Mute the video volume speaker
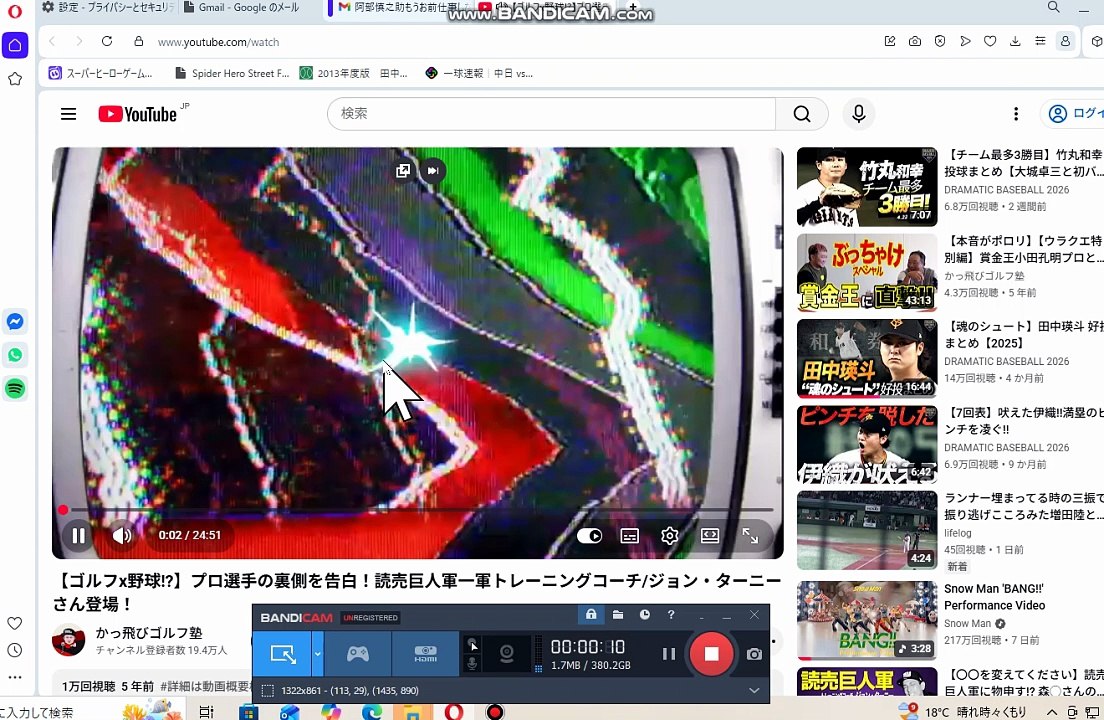This screenshot has height=720, width=1104. tap(122, 536)
